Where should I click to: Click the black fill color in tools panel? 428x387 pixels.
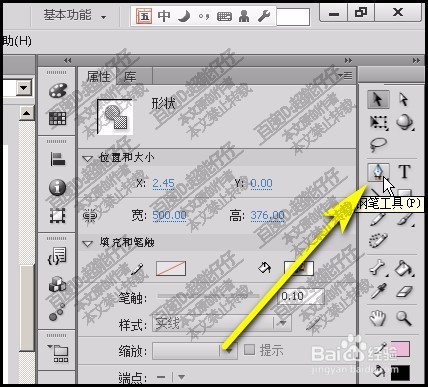pos(400,373)
